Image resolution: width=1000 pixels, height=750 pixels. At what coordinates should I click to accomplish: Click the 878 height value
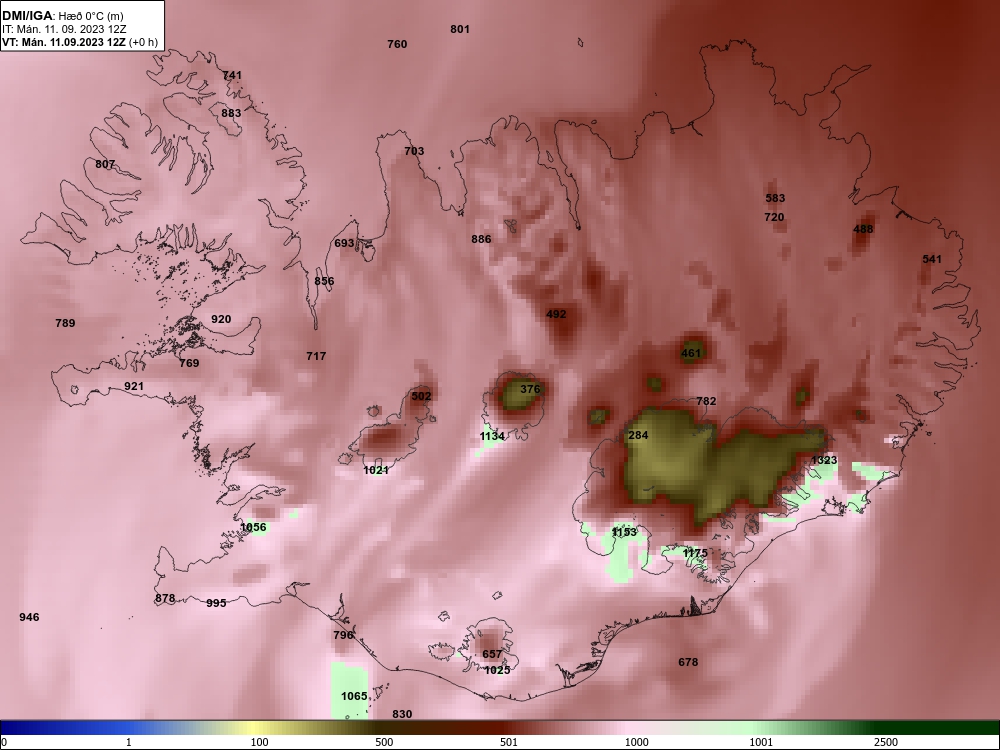click(165, 599)
